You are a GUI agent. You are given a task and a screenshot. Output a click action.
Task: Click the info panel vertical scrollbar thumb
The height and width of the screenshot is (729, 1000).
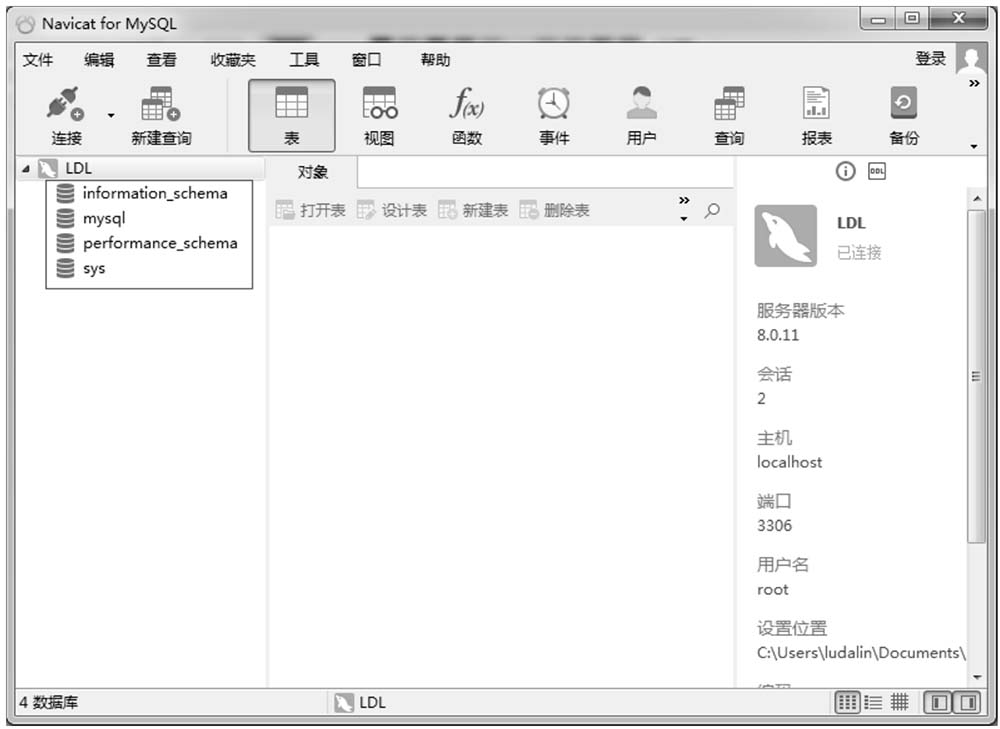click(x=976, y=376)
